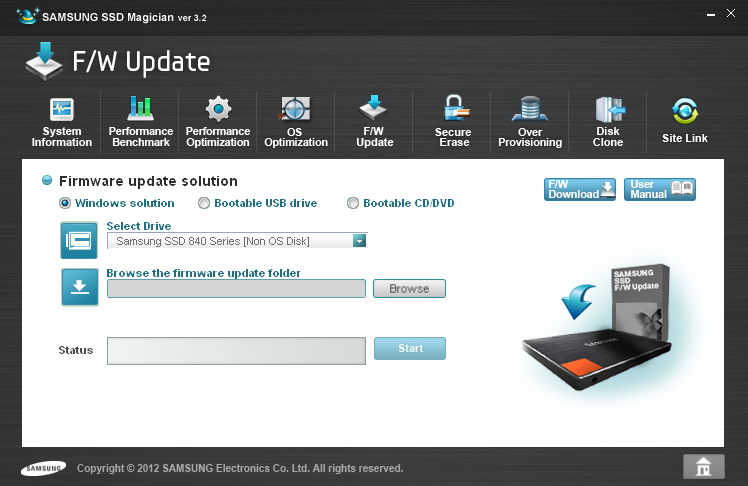Click the F/W Download button

click(x=580, y=190)
